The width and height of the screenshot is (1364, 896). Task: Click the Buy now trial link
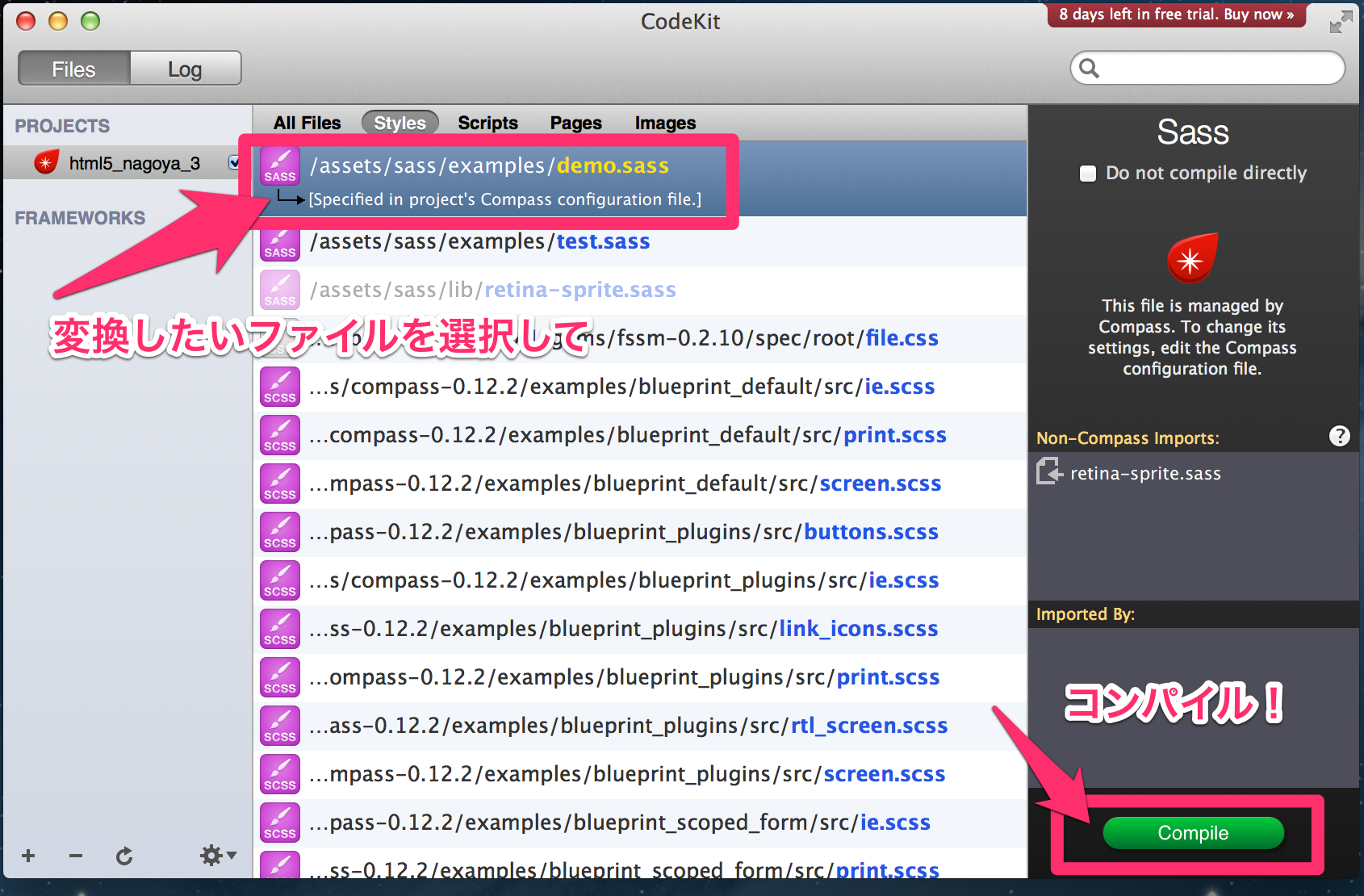pyautogui.click(x=1176, y=14)
